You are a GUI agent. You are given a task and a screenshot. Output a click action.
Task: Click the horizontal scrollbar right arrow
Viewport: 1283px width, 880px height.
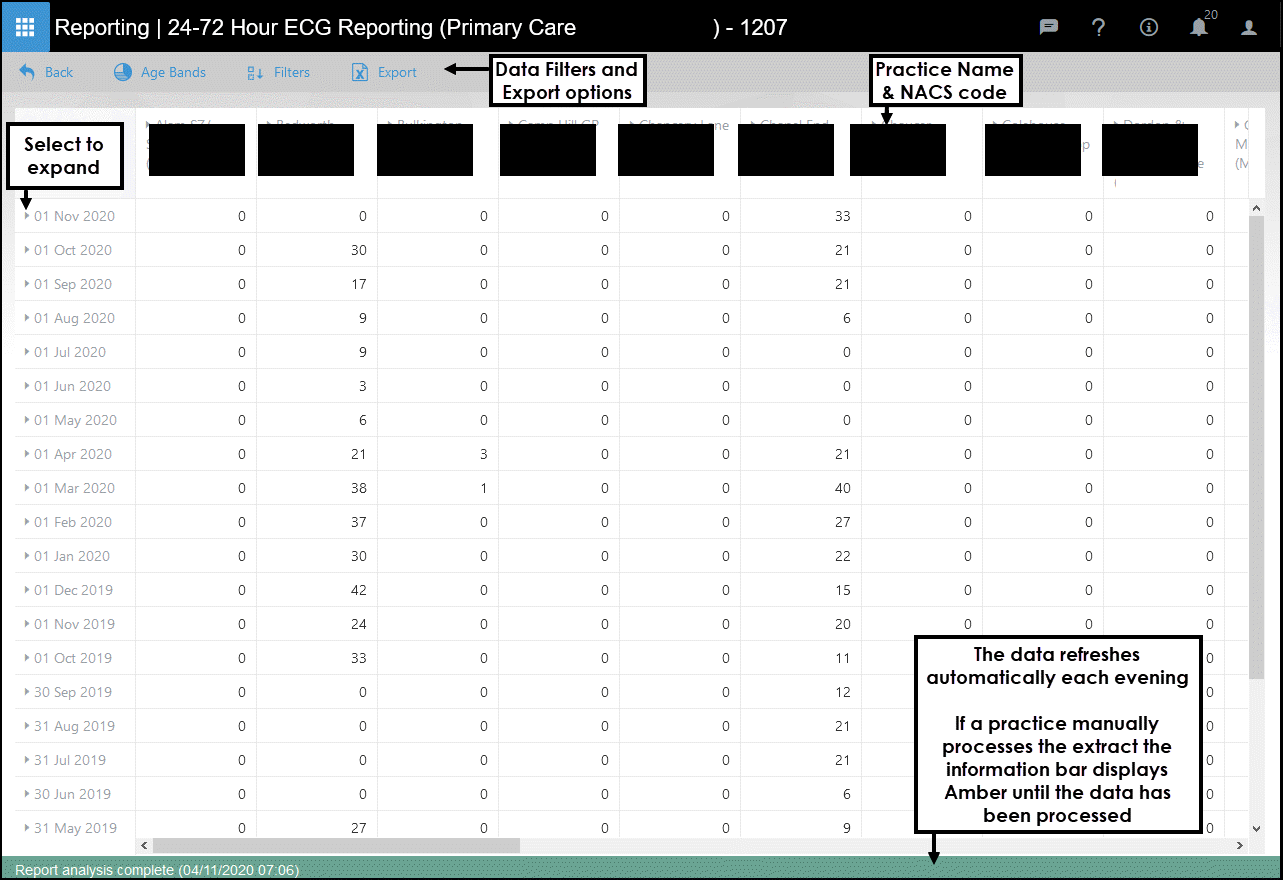point(1241,846)
